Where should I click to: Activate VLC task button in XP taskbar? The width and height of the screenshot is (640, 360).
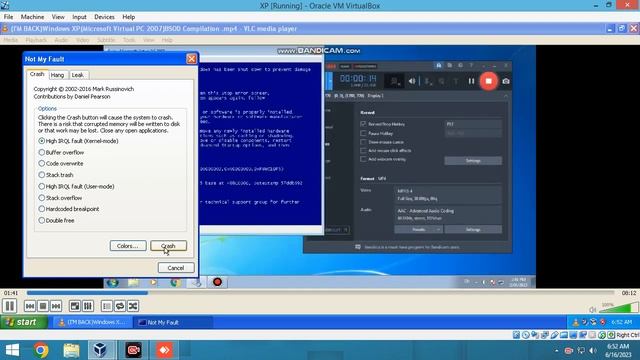(92, 322)
